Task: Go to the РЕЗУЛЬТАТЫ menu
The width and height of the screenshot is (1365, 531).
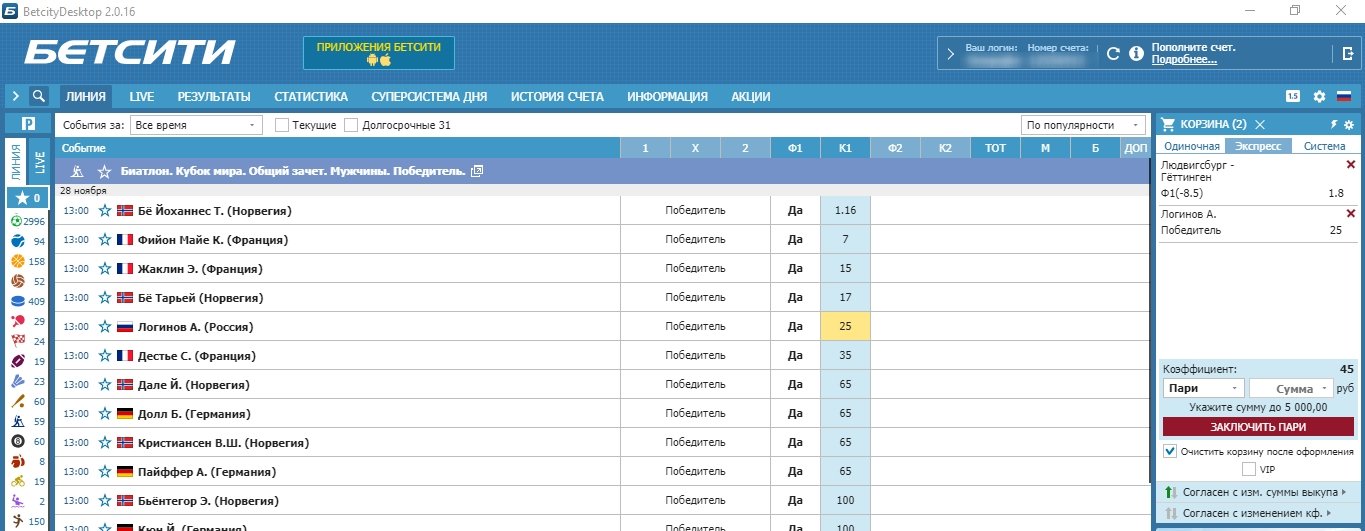Action: pyautogui.click(x=214, y=97)
